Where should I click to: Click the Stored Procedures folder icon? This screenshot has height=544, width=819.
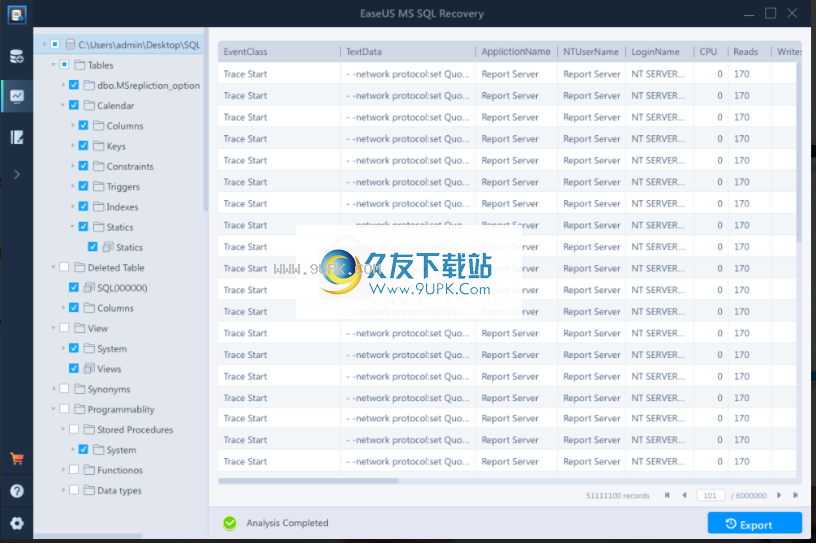89,430
